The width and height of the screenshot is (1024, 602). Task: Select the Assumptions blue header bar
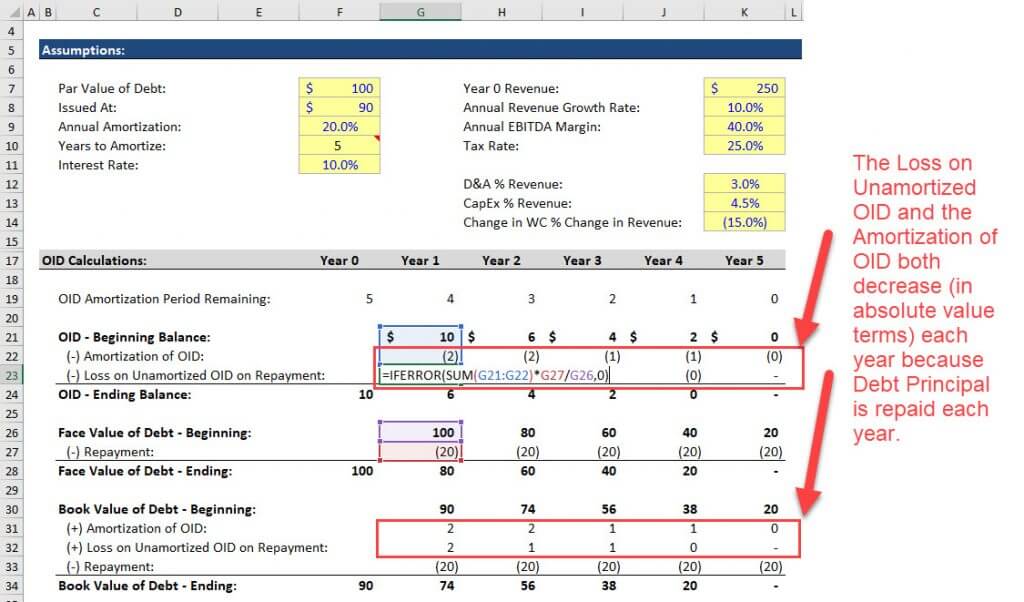click(x=420, y=50)
